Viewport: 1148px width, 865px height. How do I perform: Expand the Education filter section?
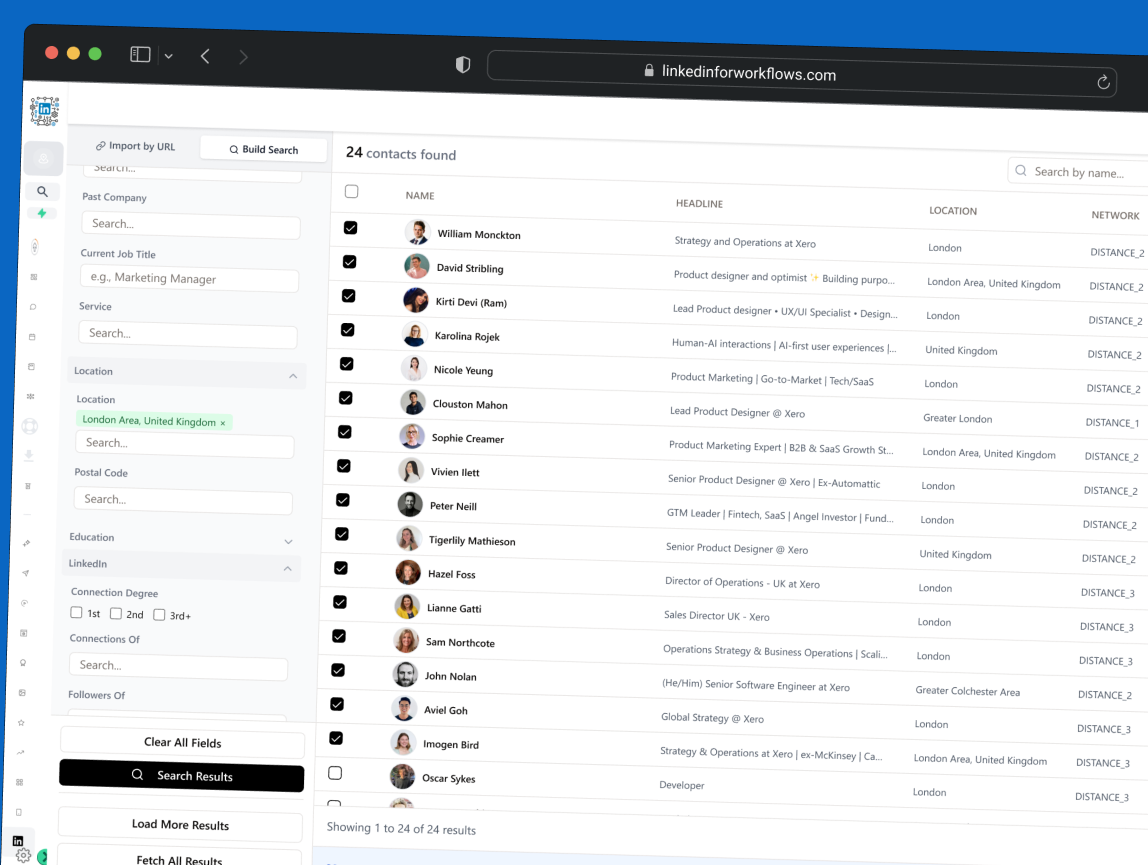tap(289, 540)
